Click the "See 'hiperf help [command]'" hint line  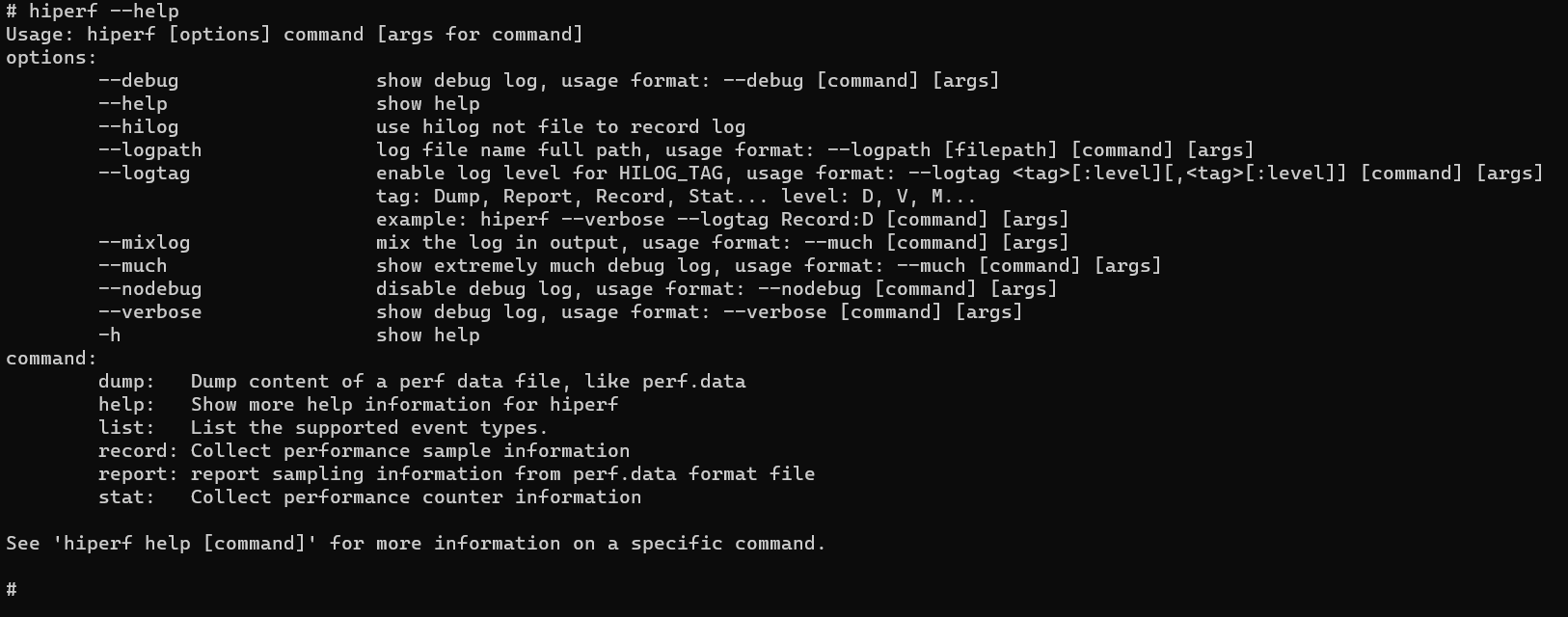415,544
